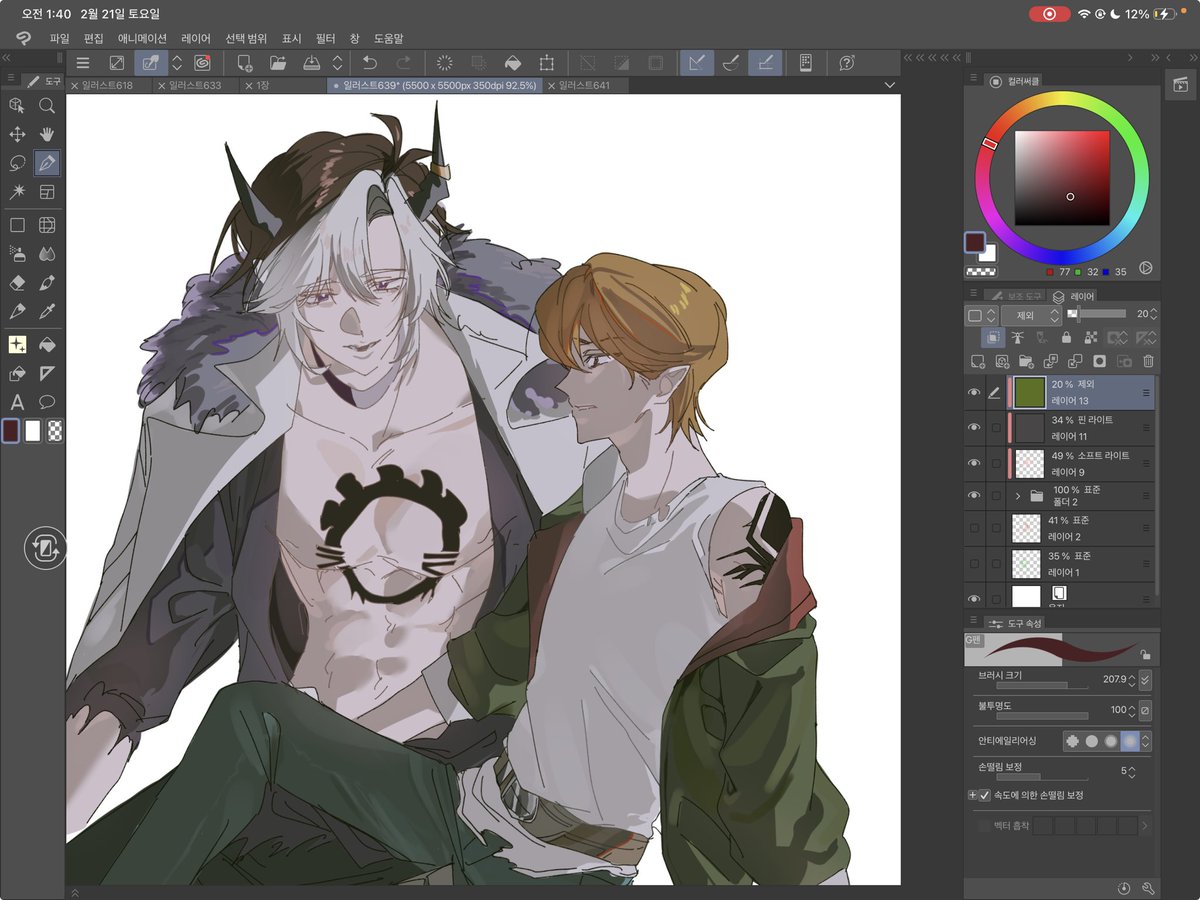Open the 필터 menu
The height and width of the screenshot is (900, 1200).
[326, 38]
